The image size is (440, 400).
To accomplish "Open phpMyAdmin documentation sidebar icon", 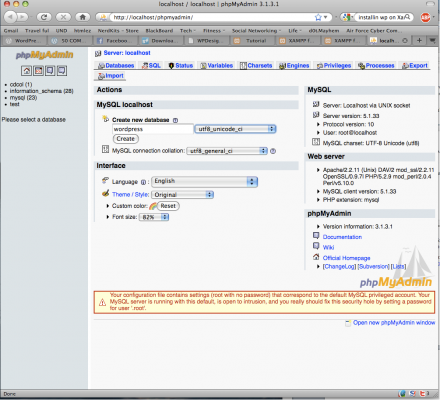I will (x=50, y=70).
